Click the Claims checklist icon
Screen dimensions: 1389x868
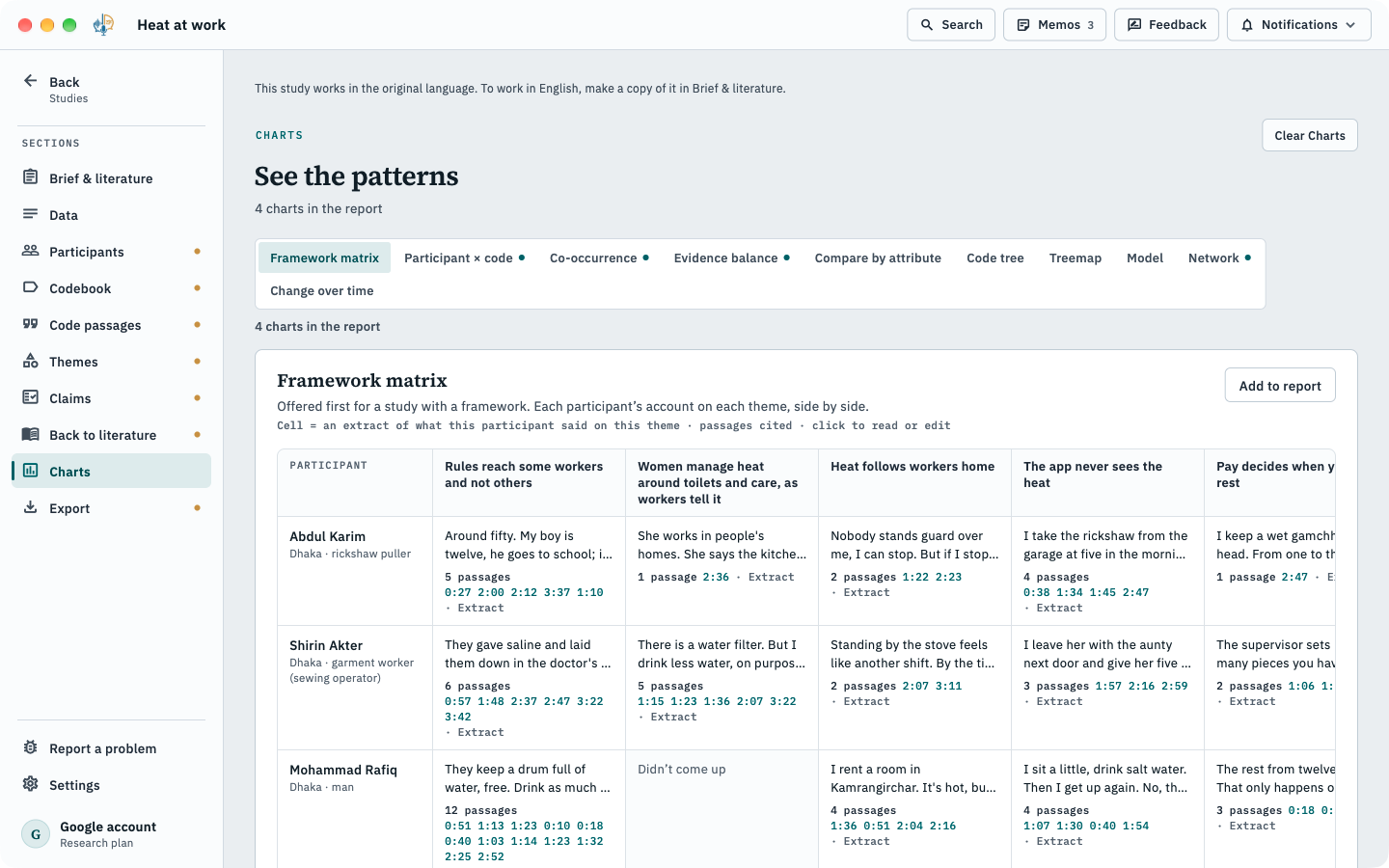[x=30, y=397]
